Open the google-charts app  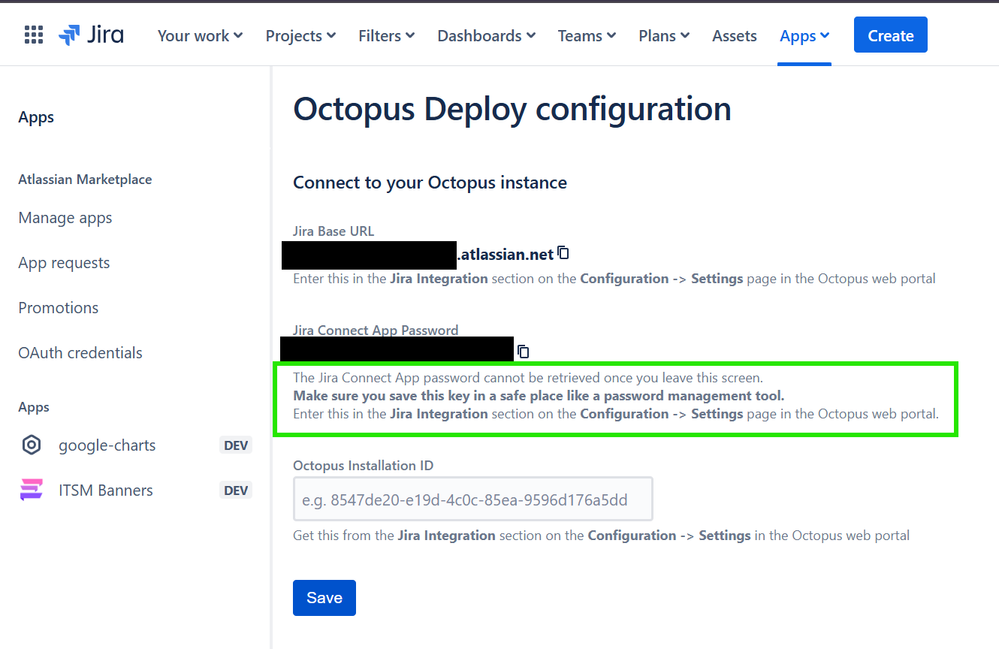(107, 445)
